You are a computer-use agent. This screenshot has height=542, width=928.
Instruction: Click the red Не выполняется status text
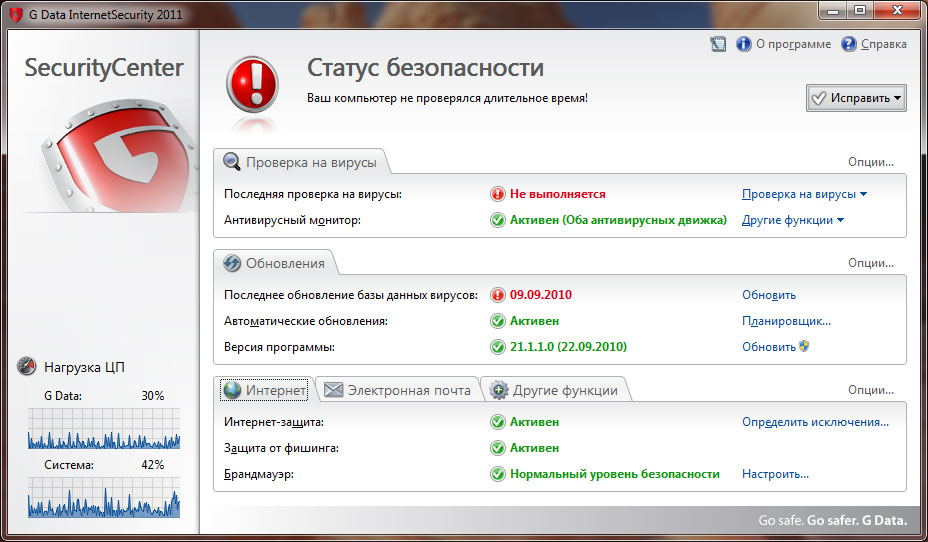(x=558, y=194)
